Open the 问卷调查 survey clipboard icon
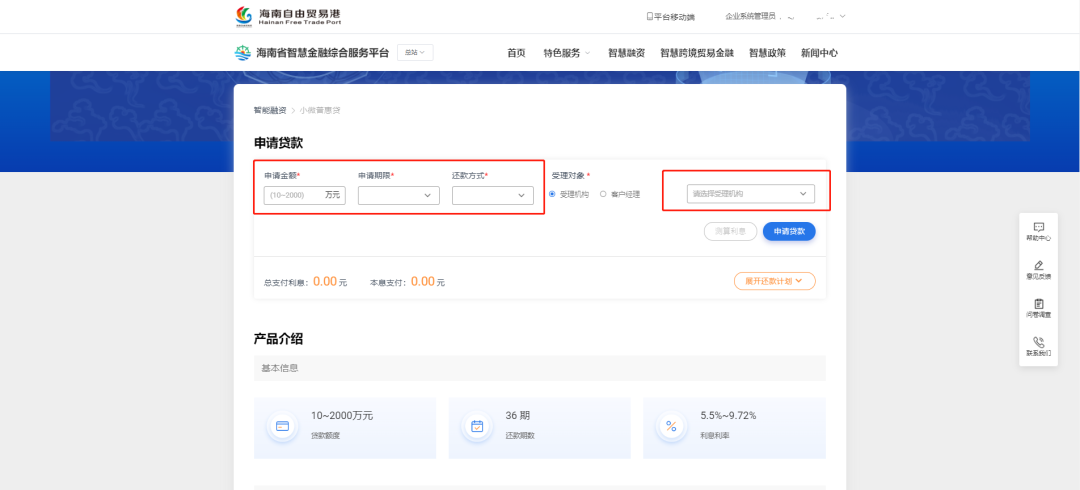Screen dimensions: 1080x490 tap(1038, 304)
